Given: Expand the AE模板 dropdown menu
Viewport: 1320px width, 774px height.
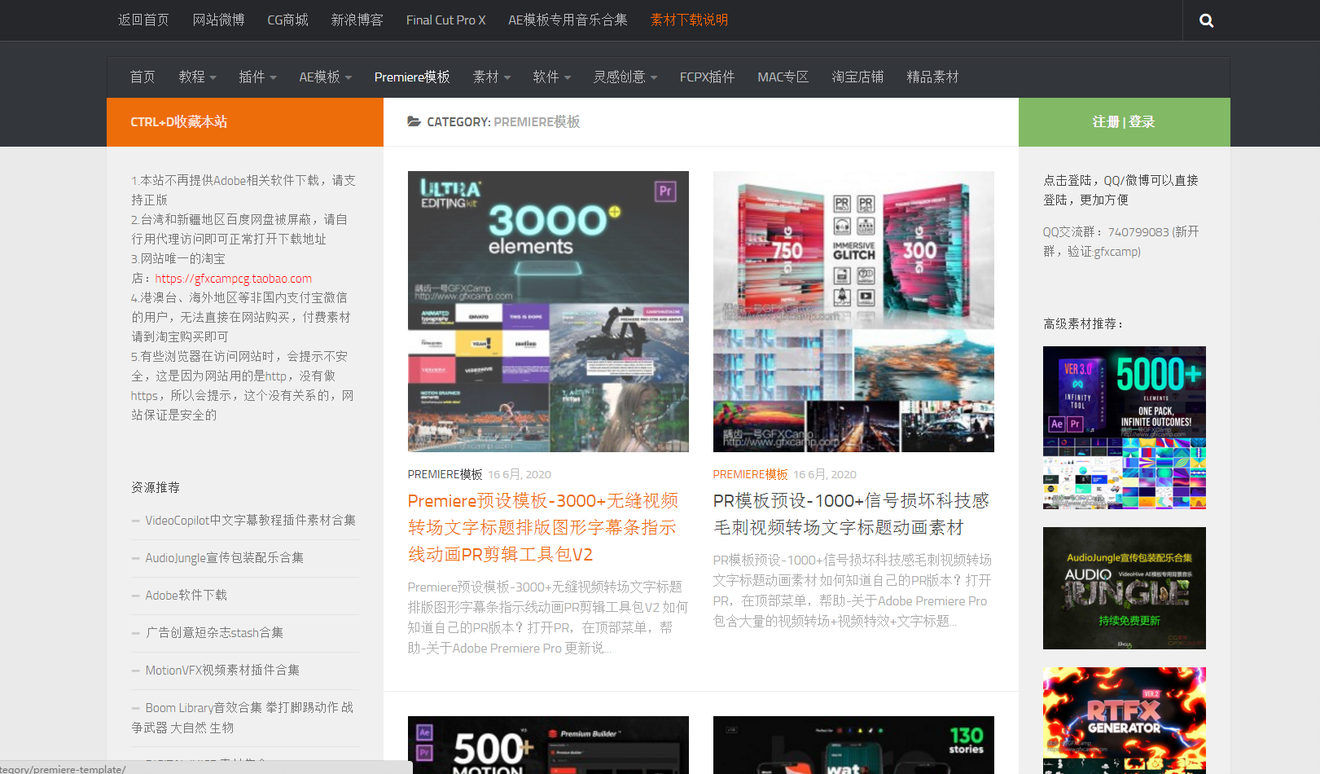Looking at the screenshot, I should click(x=325, y=77).
